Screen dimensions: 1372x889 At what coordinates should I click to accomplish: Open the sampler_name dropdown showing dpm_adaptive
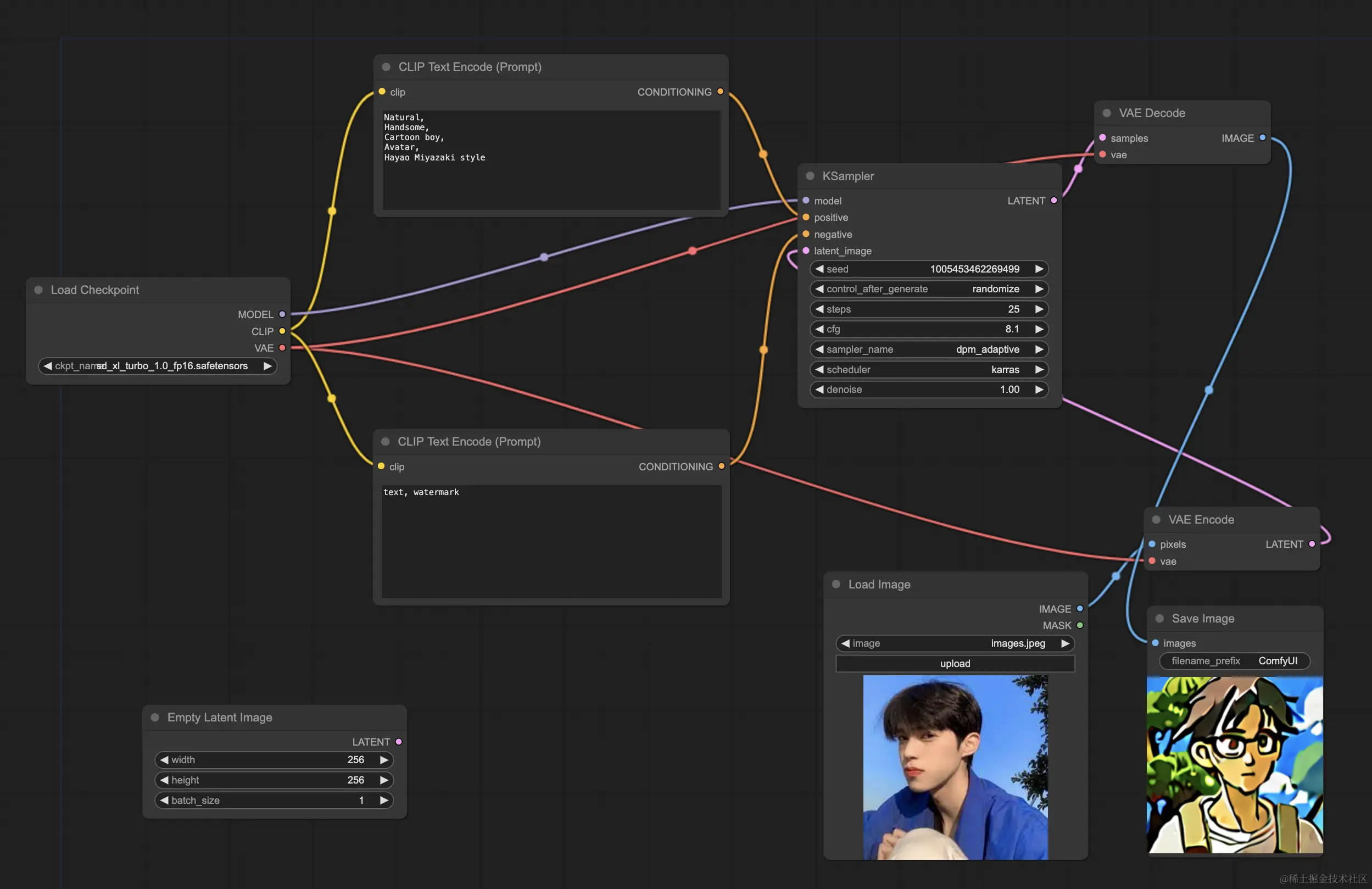coord(929,349)
